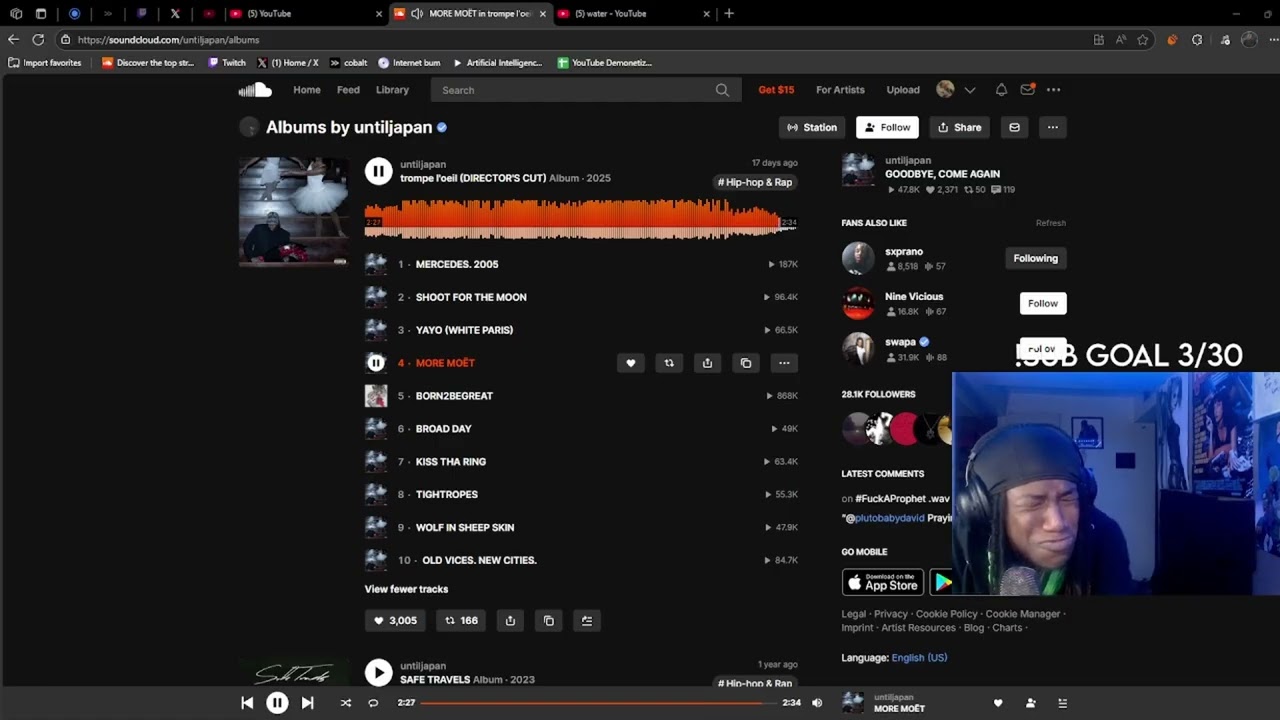The image size is (1280, 720).
Task: Open the notifications bell
Action: 1001,90
